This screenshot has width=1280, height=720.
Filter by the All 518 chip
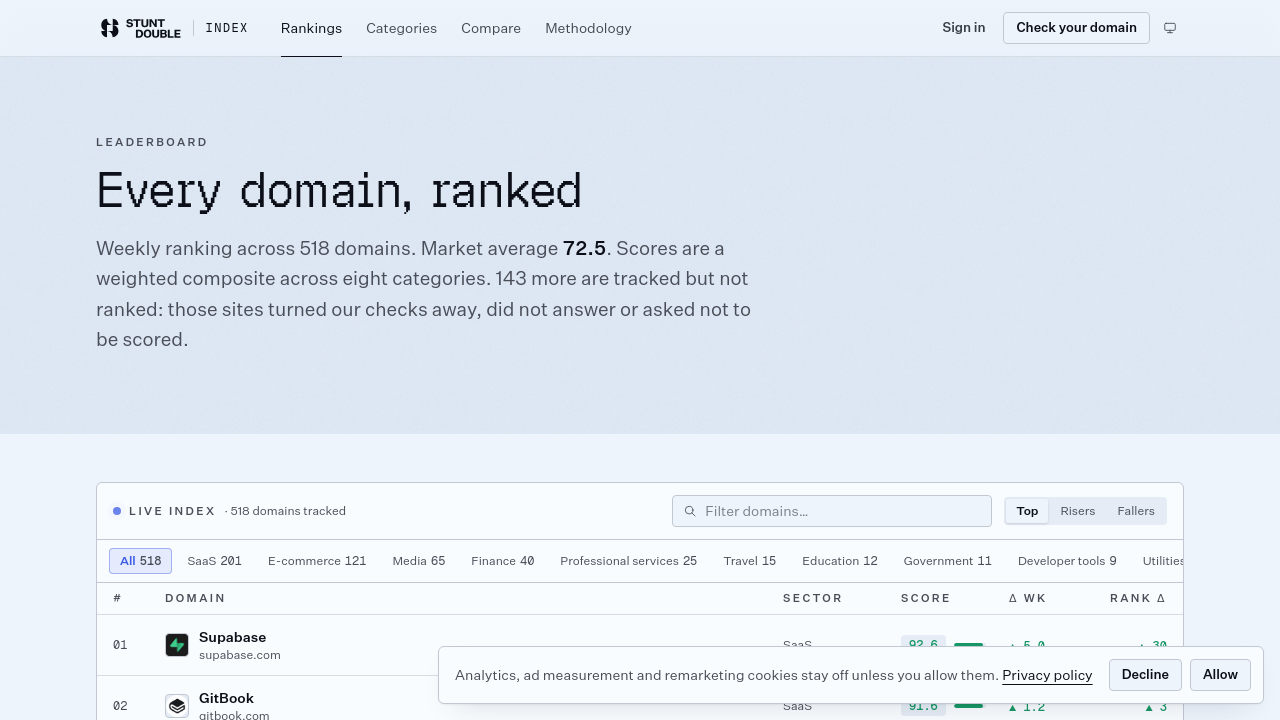(x=140, y=561)
